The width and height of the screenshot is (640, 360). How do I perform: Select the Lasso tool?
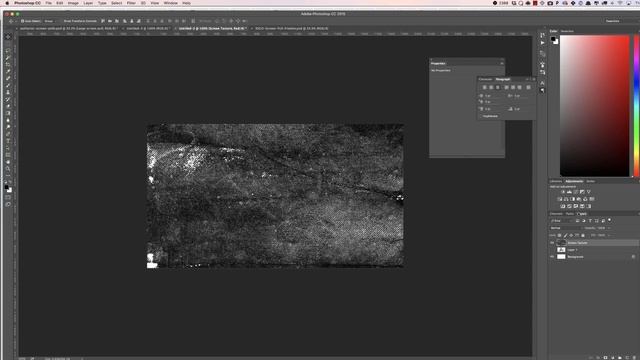coord(8,51)
